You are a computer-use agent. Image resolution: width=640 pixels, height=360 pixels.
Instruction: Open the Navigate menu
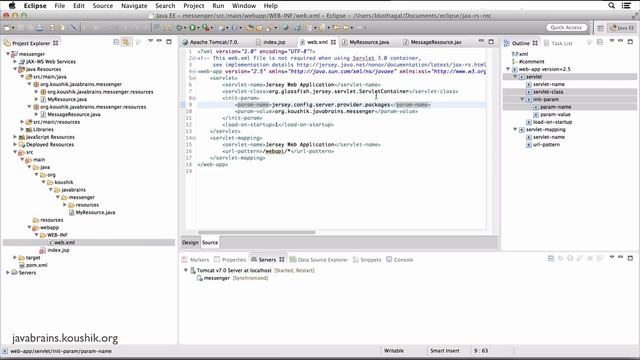point(134,5)
